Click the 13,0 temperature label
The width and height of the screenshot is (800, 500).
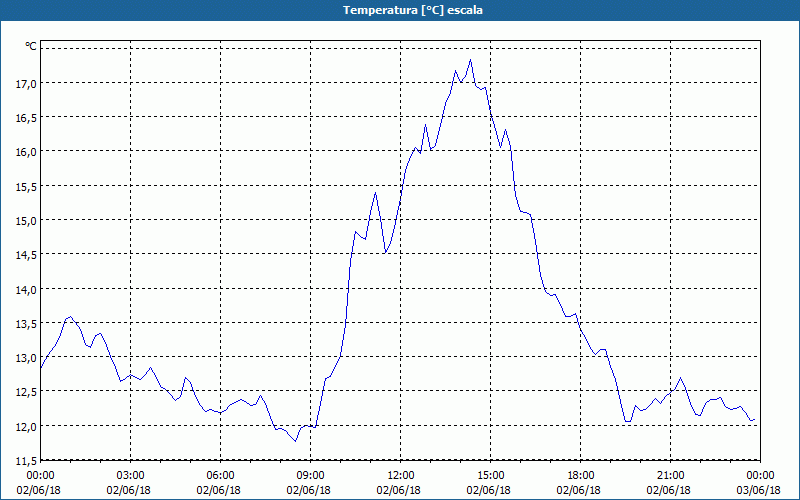tap(27, 358)
